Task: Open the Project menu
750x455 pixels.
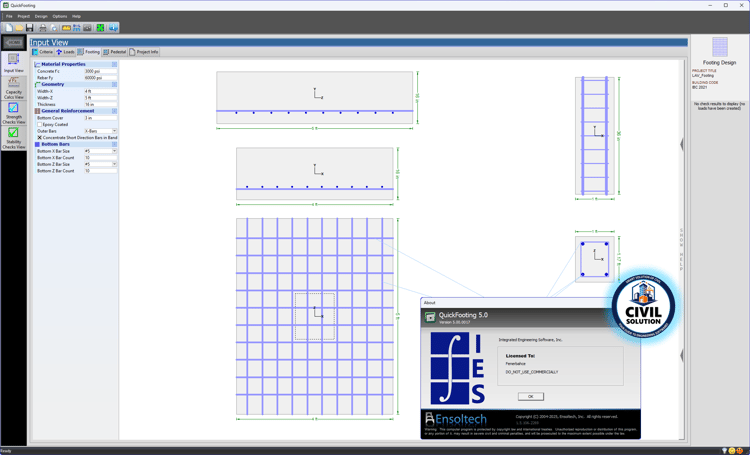Action: [x=23, y=16]
